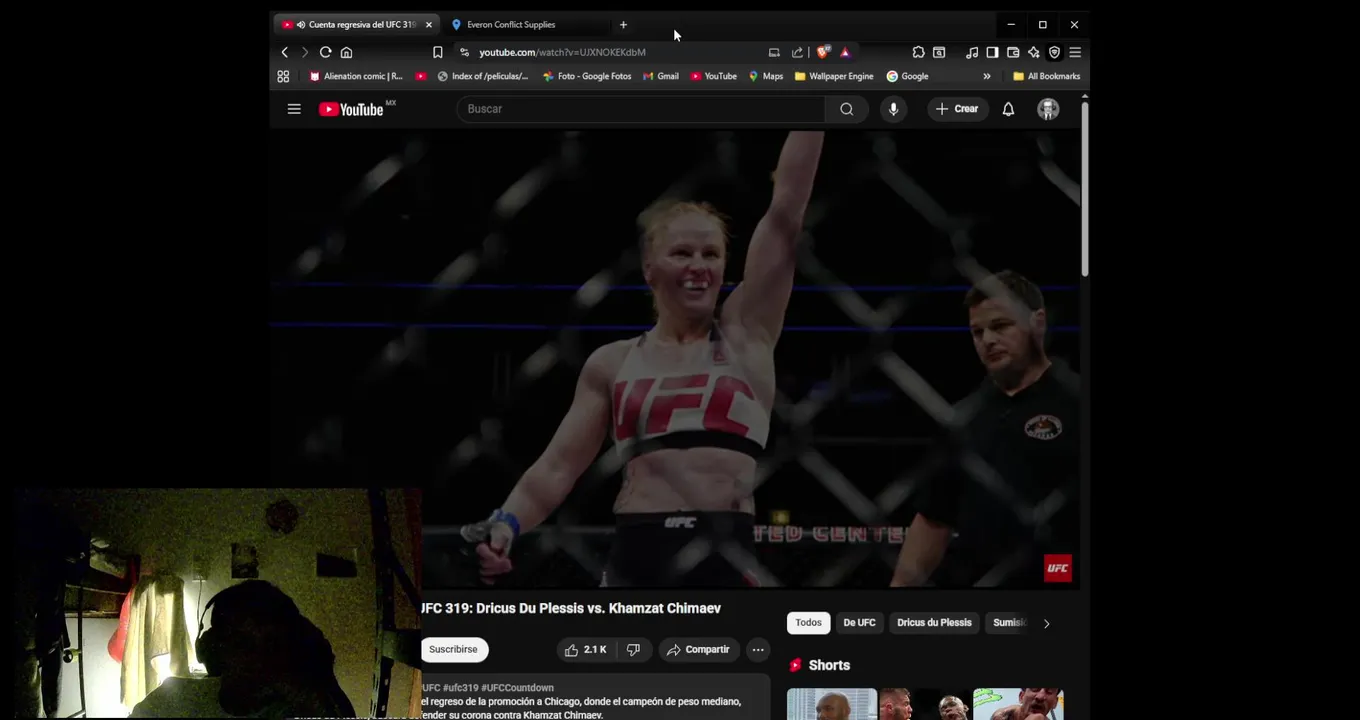
Task: Toggle the browser sidebar panel
Action: 992,52
